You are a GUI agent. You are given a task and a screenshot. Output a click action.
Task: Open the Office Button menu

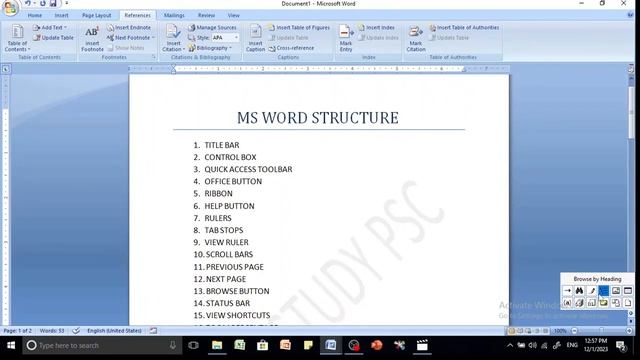(x=10, y=7)
